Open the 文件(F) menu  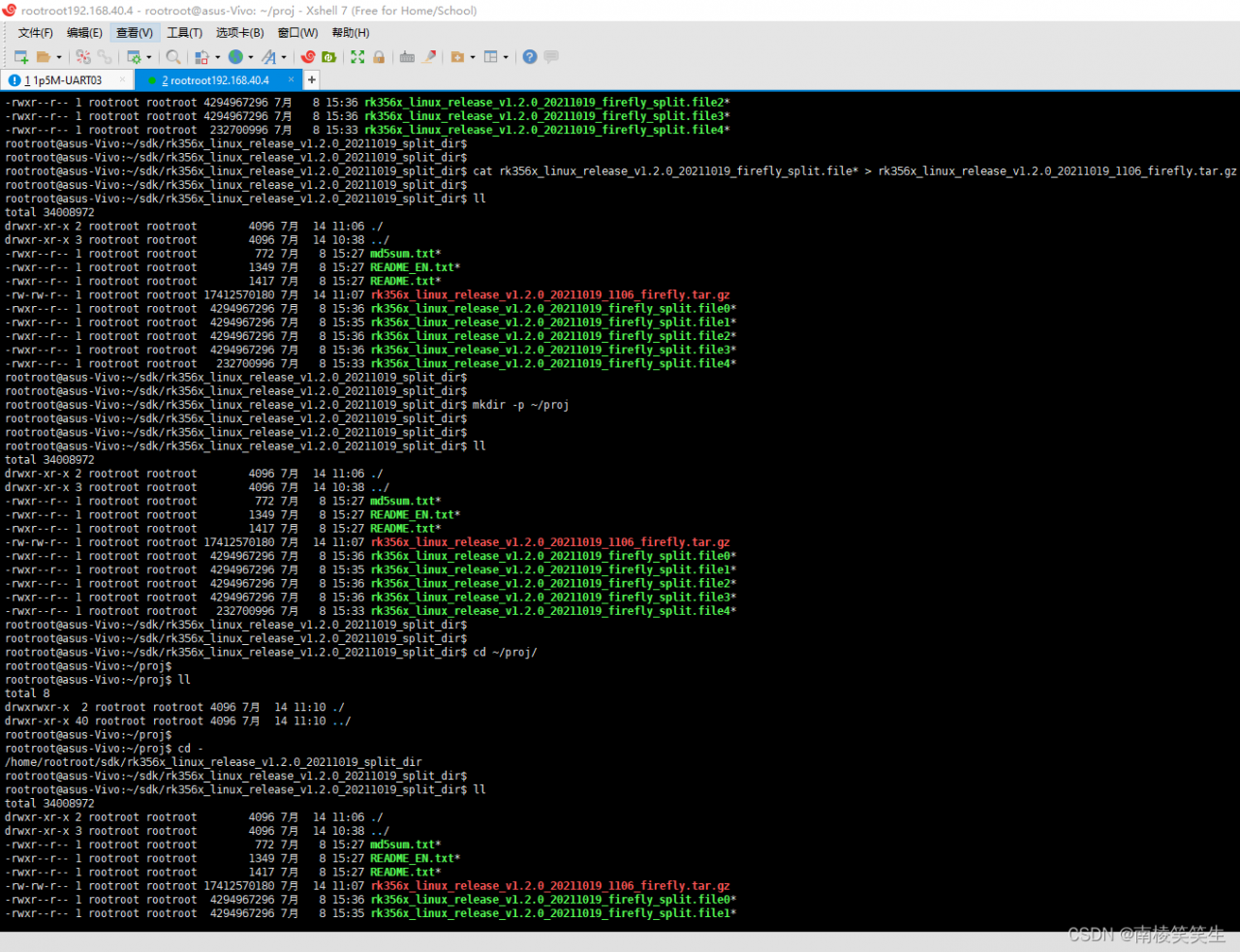click(x=35, y=33)
